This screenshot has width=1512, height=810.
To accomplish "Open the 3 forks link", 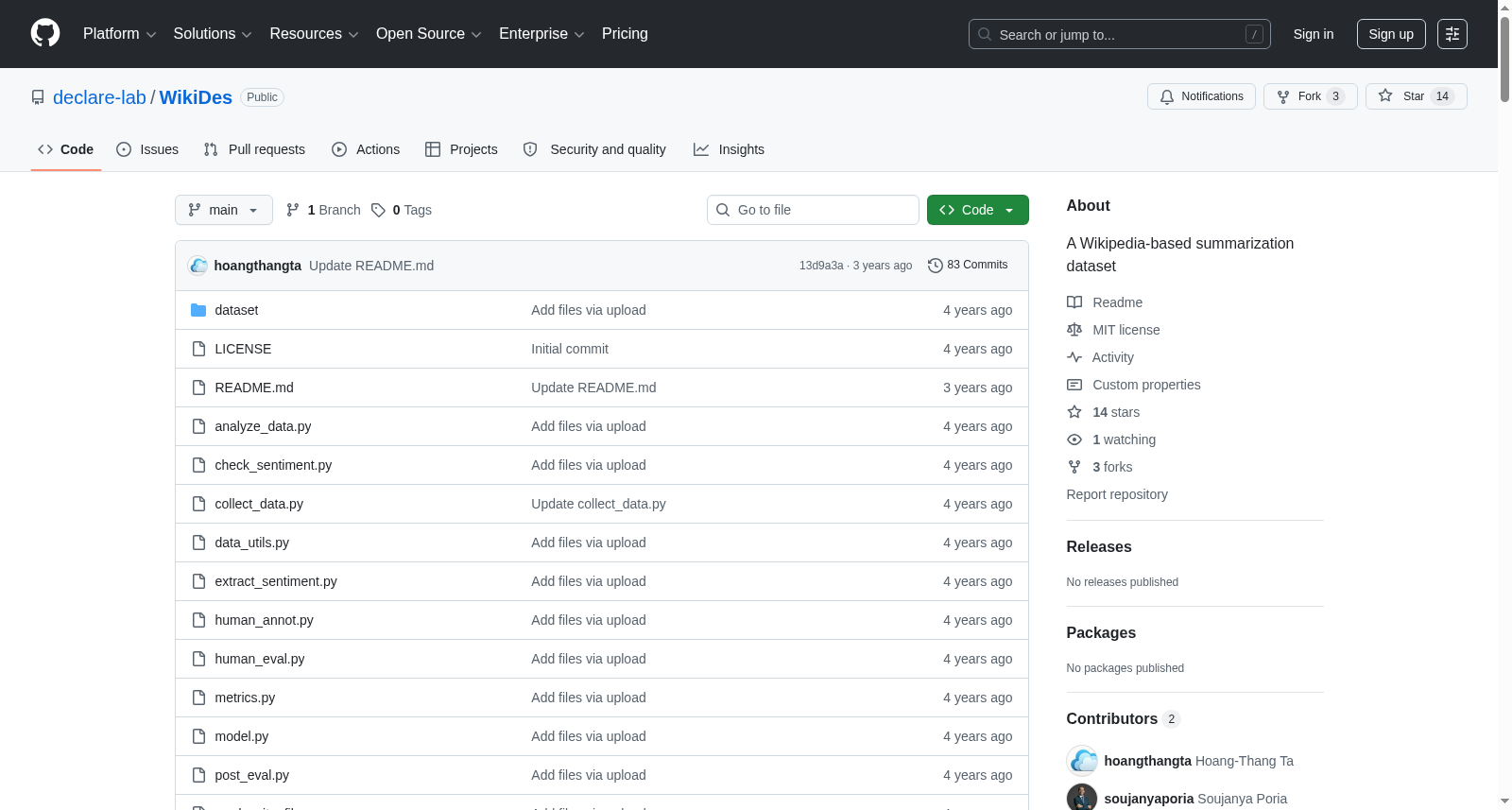I will click(x=1112, y=467).
